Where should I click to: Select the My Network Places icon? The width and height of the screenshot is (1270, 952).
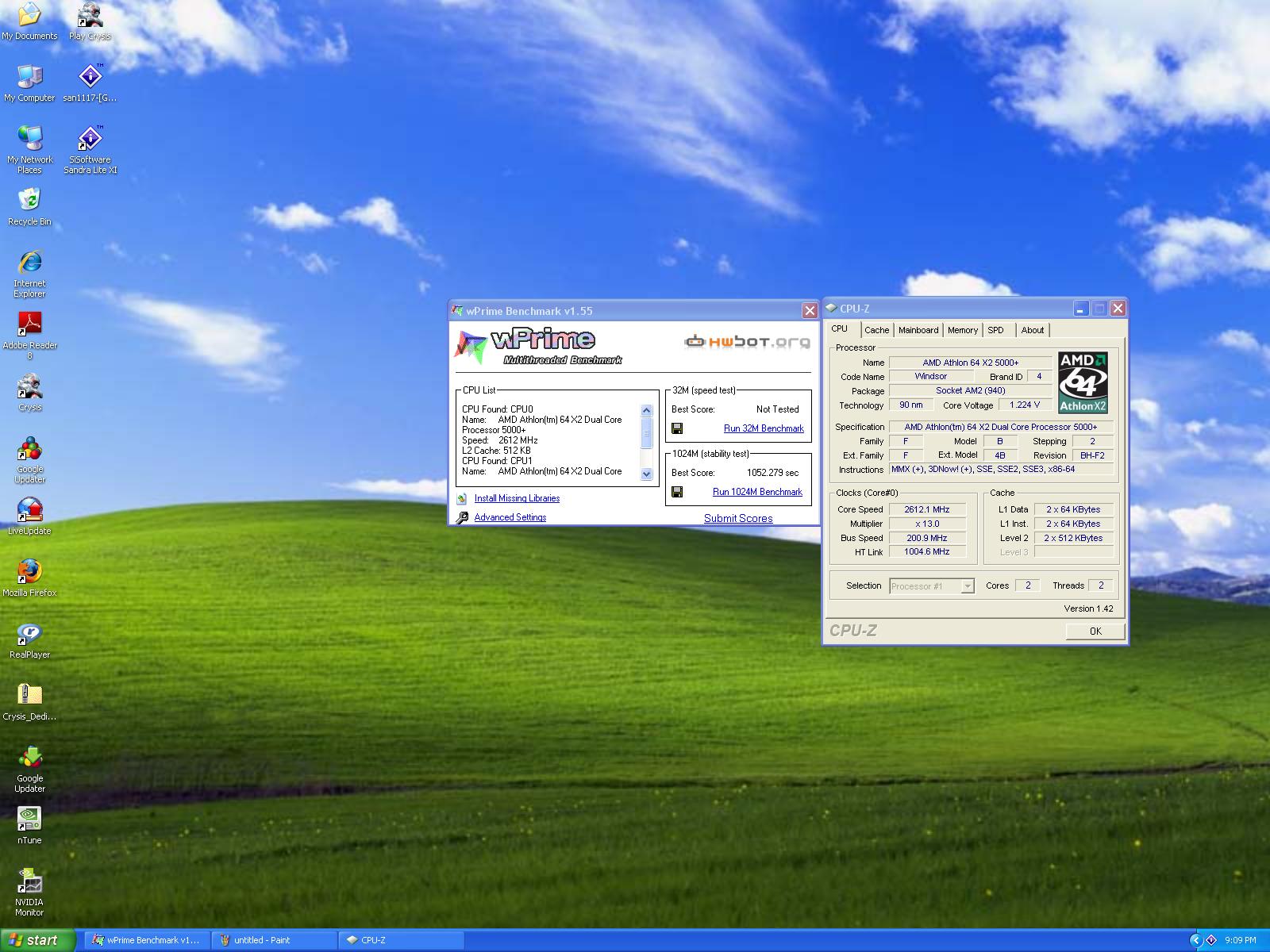click(x=29, y=150)
